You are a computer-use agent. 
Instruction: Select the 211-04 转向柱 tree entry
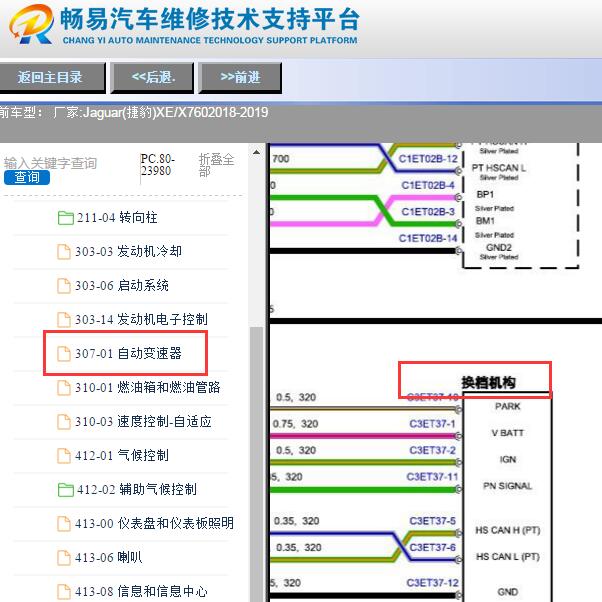[117, 218]
